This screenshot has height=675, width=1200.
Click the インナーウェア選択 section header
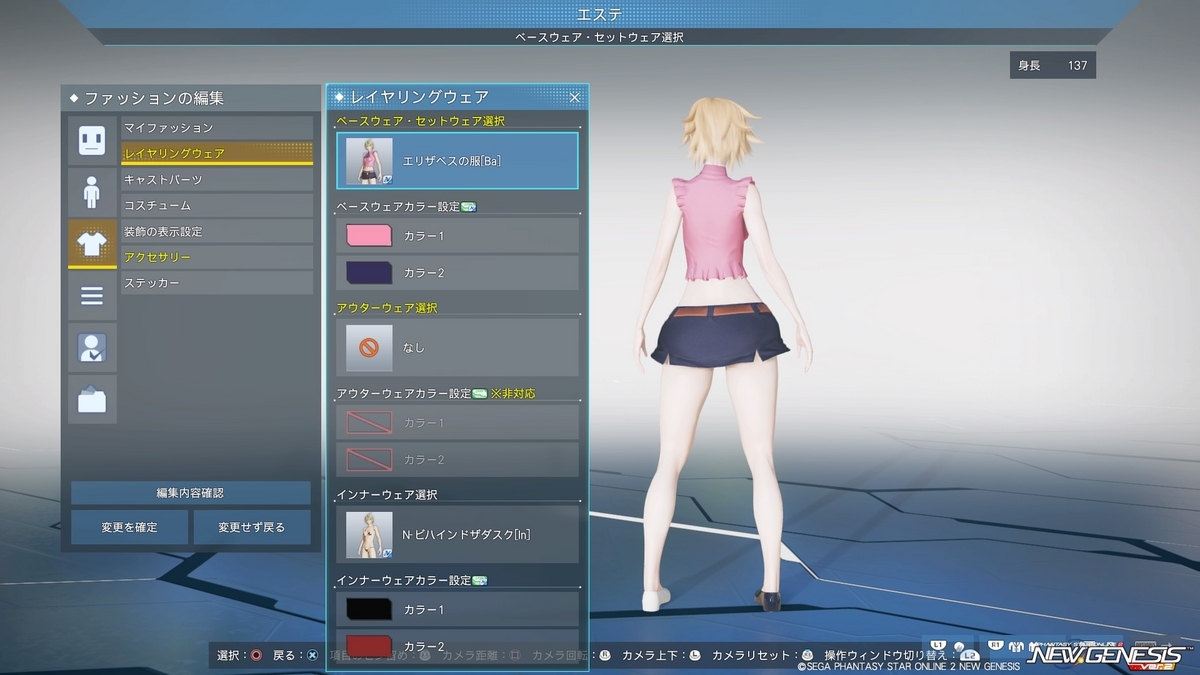click(387, 495)
